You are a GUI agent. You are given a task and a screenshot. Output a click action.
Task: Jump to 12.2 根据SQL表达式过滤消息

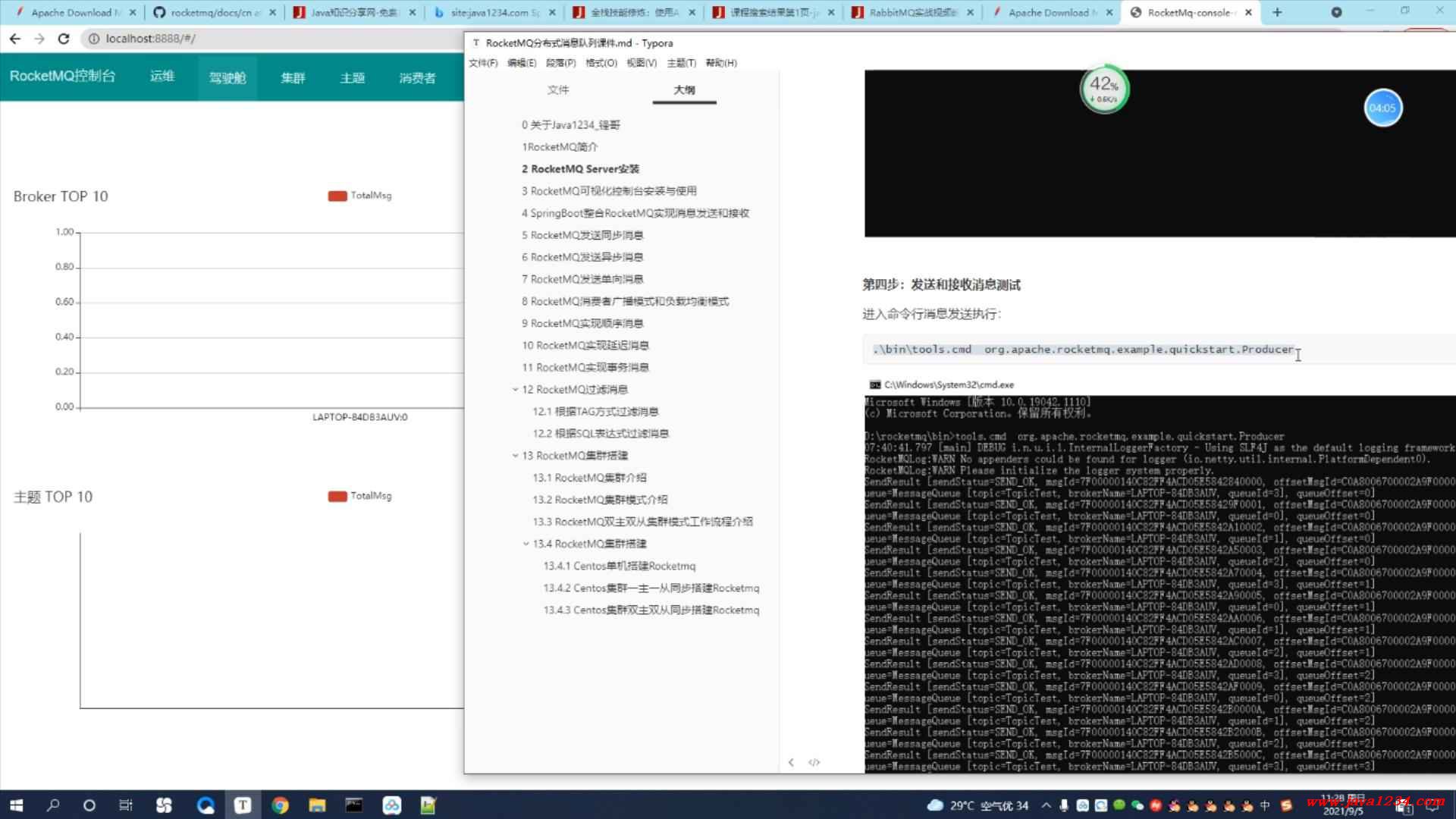[601, 434]
